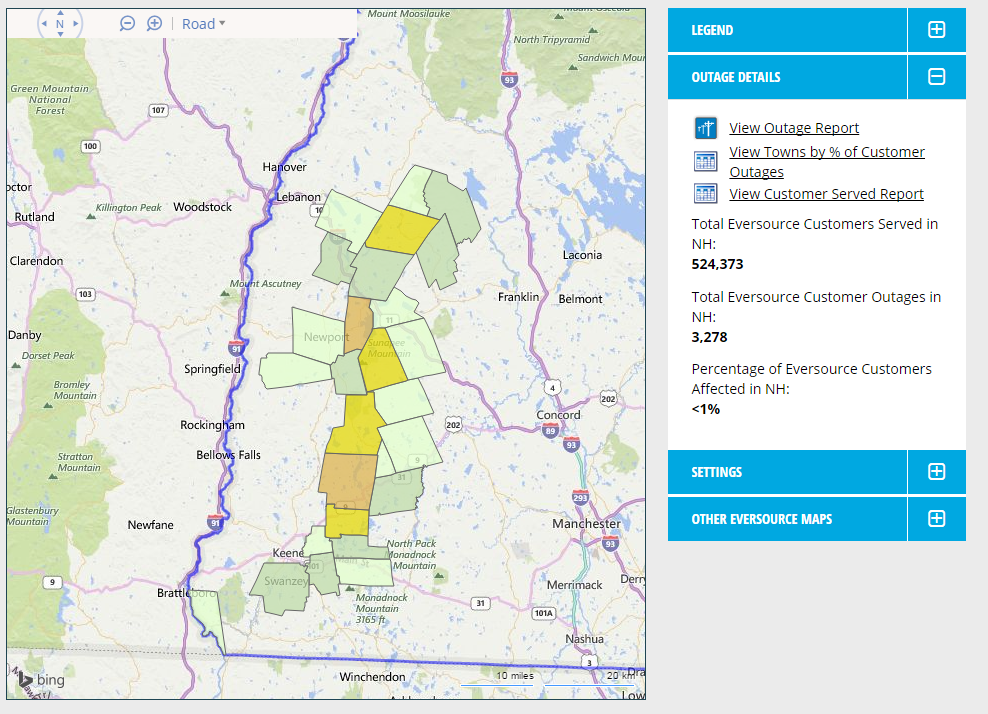988x714 pixels.
Task: Click the route 293 shield near Manchester
Action: pyautogui.click(x=580, y=497)
